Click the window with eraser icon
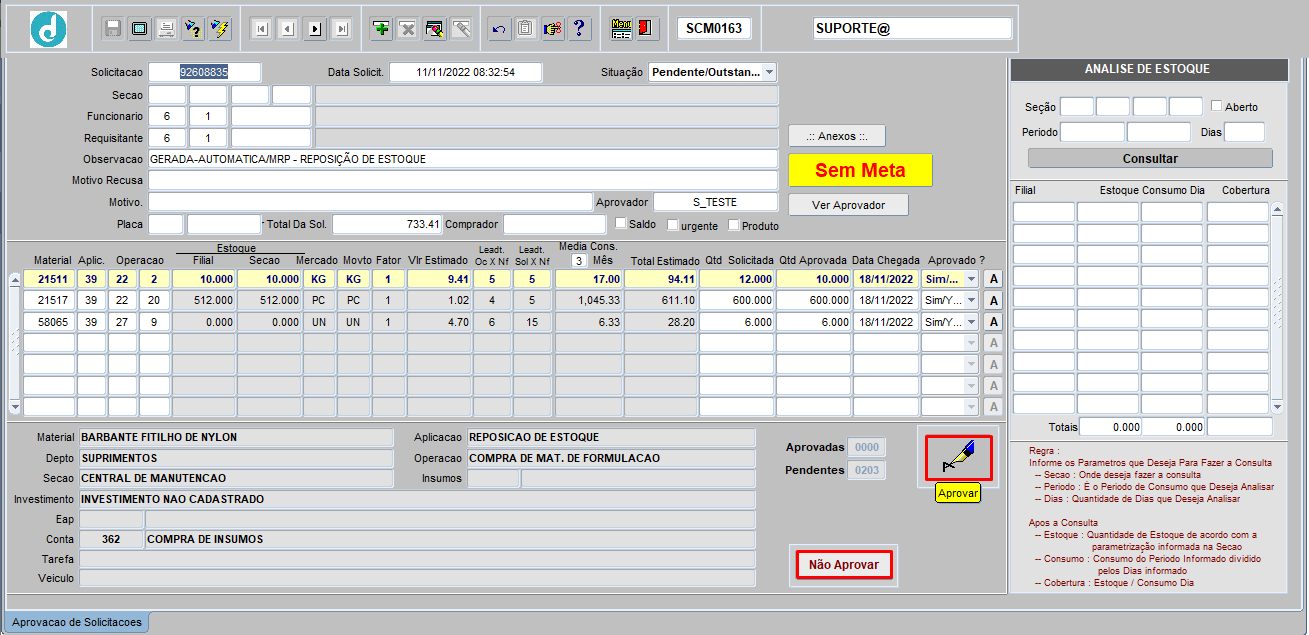The width and height of the screenshot is (1309, 635). (x=434, y=29)
